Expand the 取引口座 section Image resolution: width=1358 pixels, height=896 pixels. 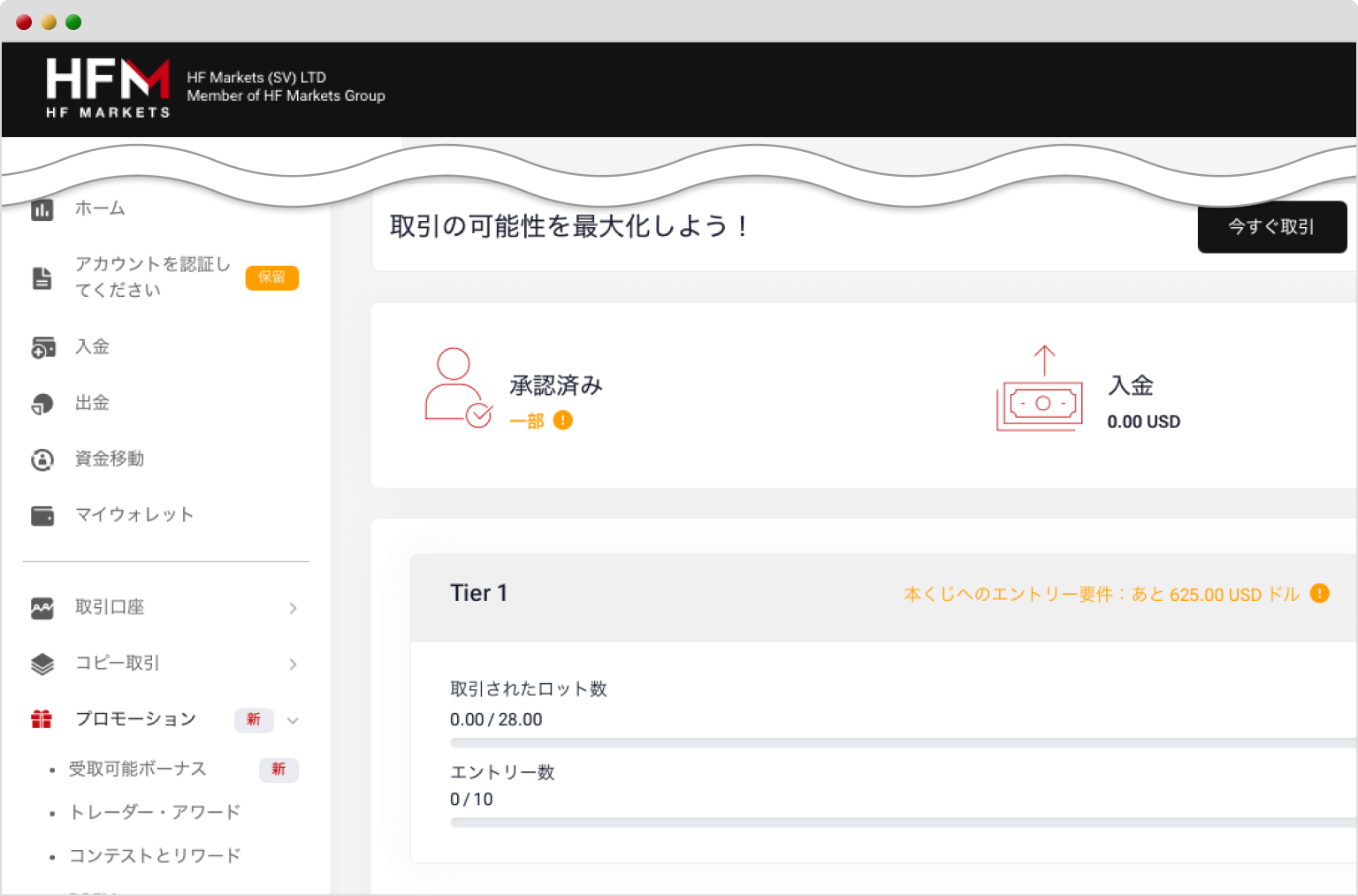[293, 608]
